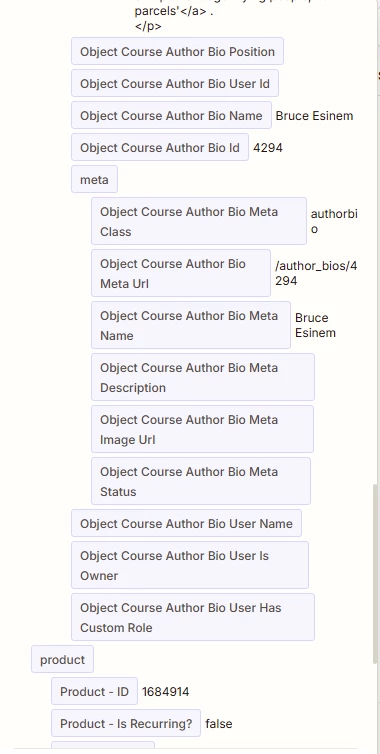The width and height of the screenshot is (380, 754).
Task: Select Object Course Author Bio User Name
Action: (x=187, y=523)
